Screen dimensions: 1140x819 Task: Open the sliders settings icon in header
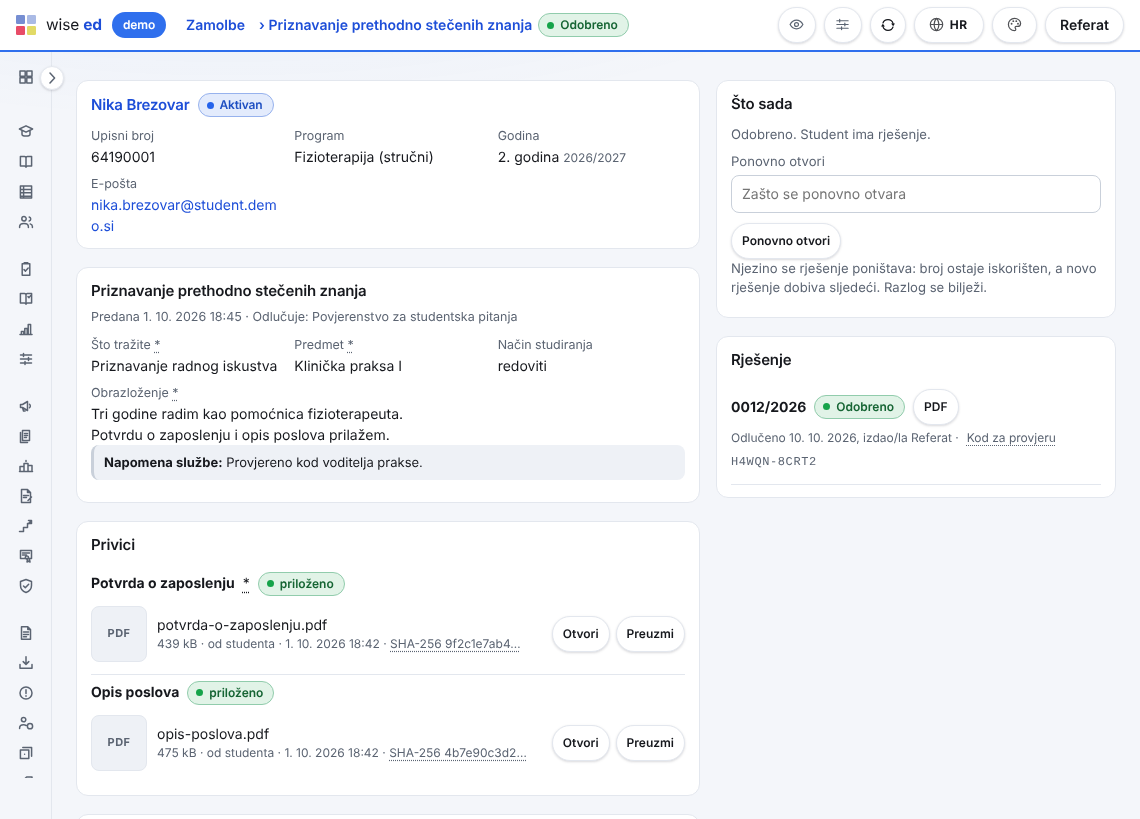click(x=843, y=25)
